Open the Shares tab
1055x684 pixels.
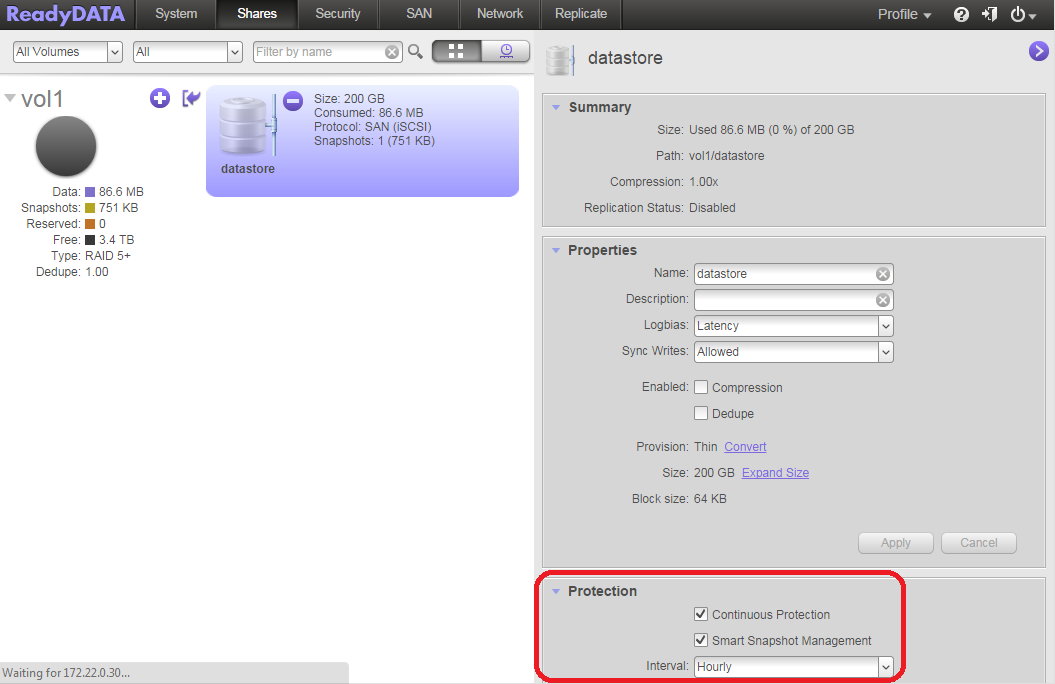tap(256, 14)
